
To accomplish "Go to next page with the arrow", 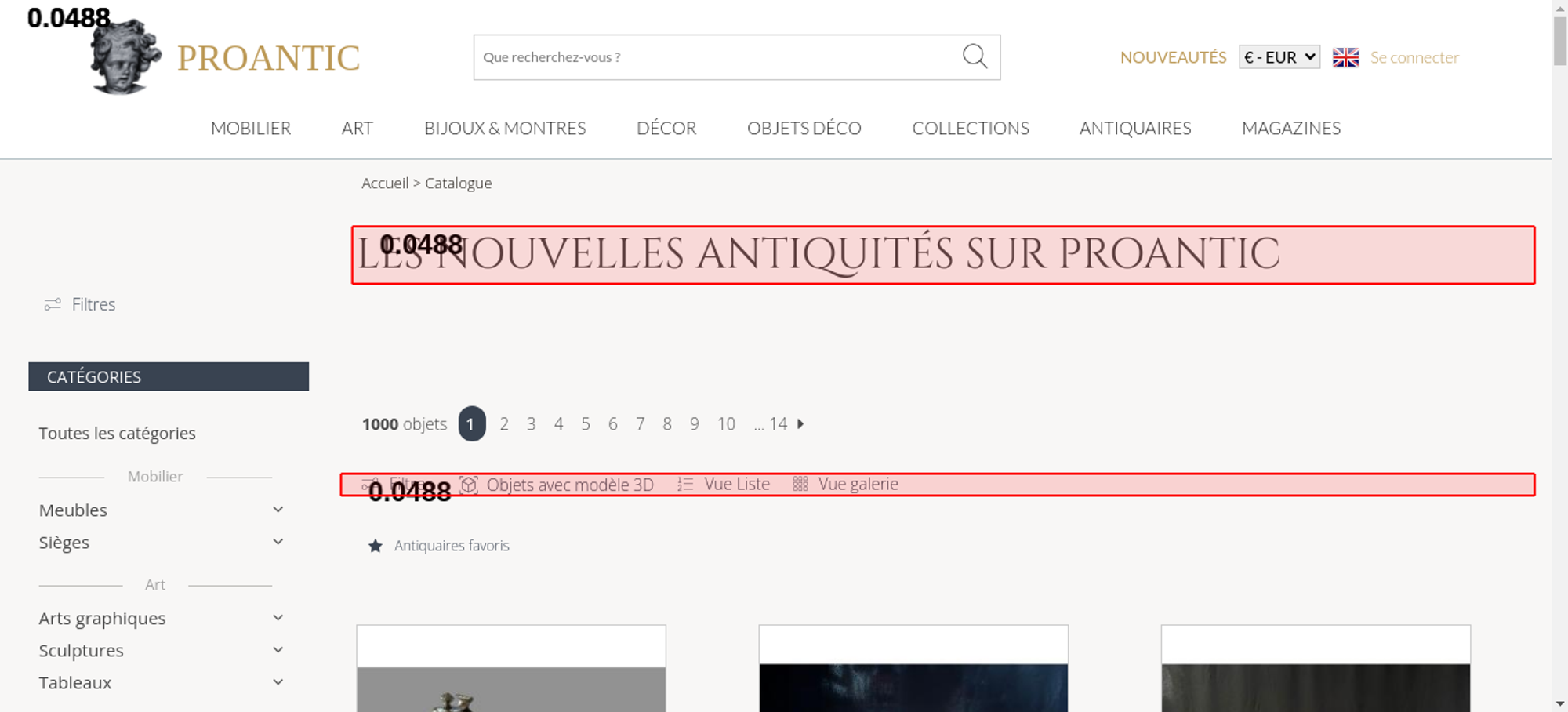I will (x=800, y=424).
